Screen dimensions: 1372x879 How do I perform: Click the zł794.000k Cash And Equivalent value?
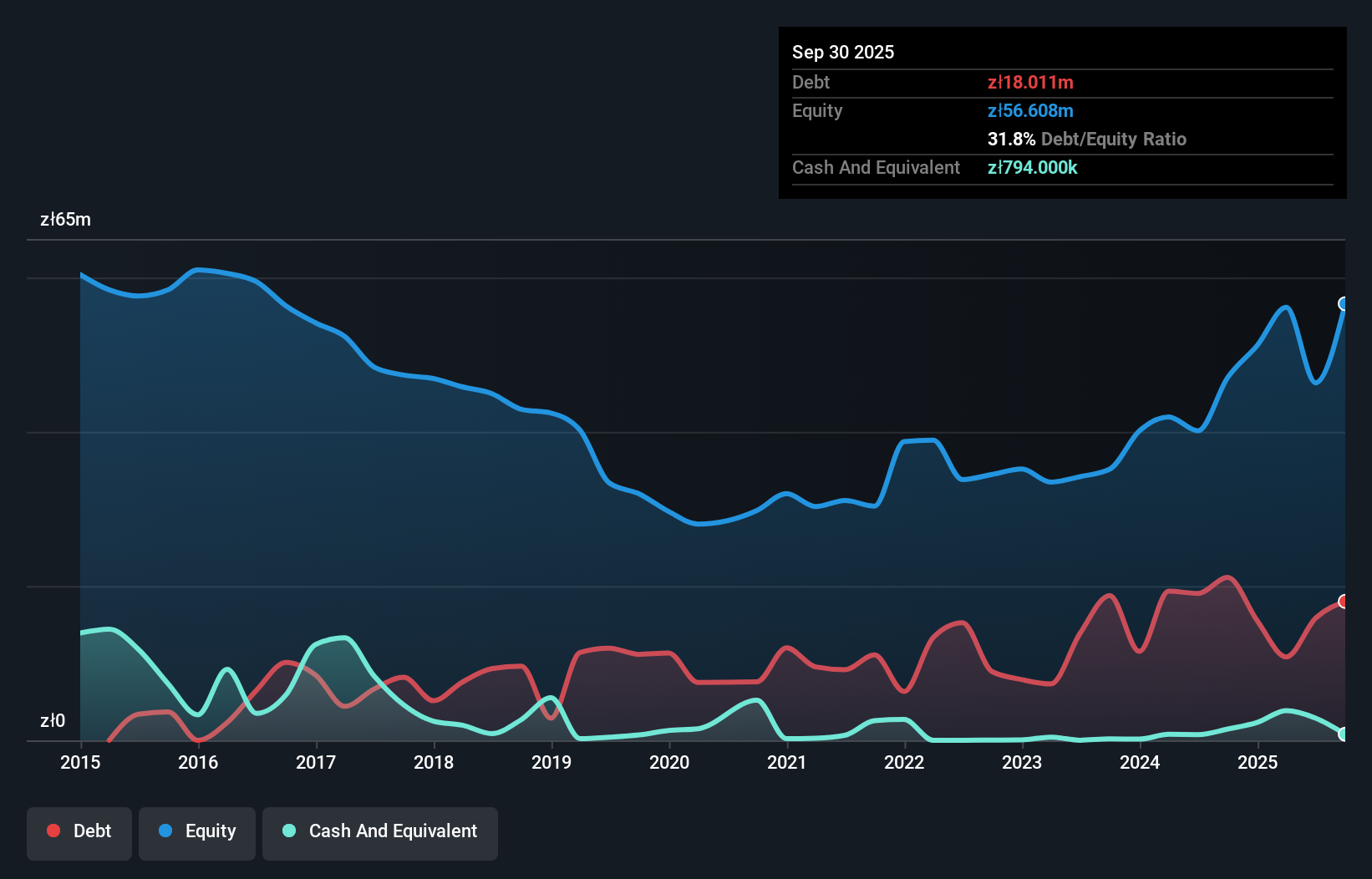click(1033, 167)
